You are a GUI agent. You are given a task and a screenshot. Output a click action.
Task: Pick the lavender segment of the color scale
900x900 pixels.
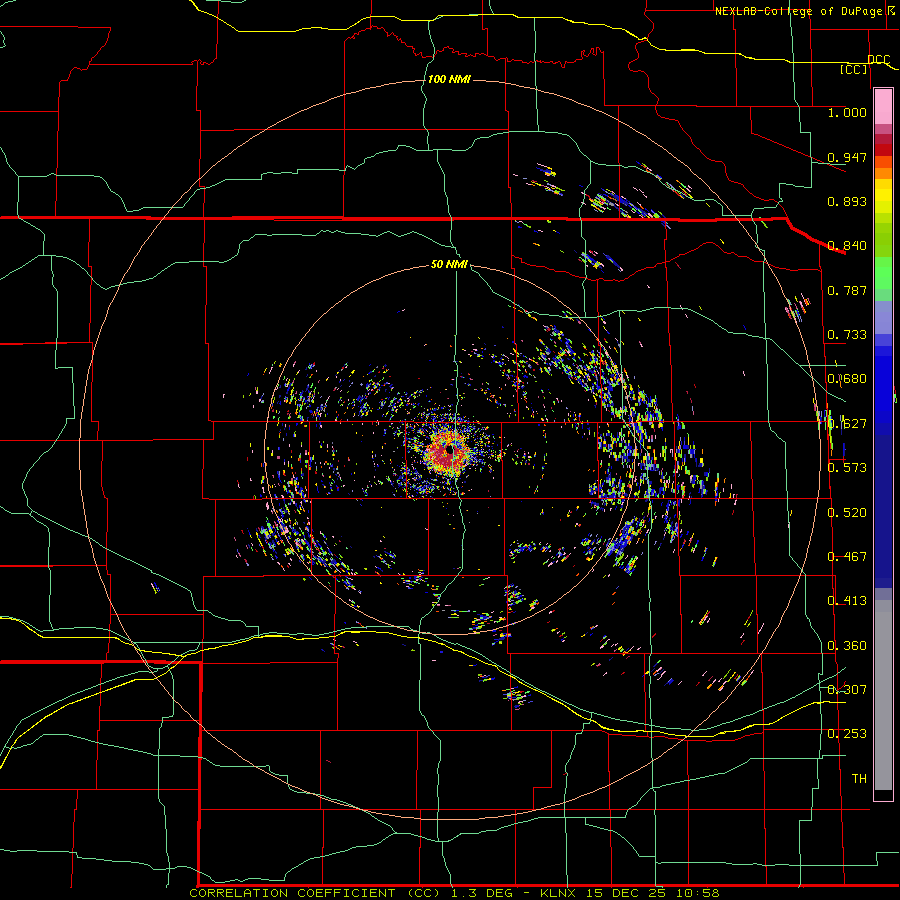(x=883, y=317)
